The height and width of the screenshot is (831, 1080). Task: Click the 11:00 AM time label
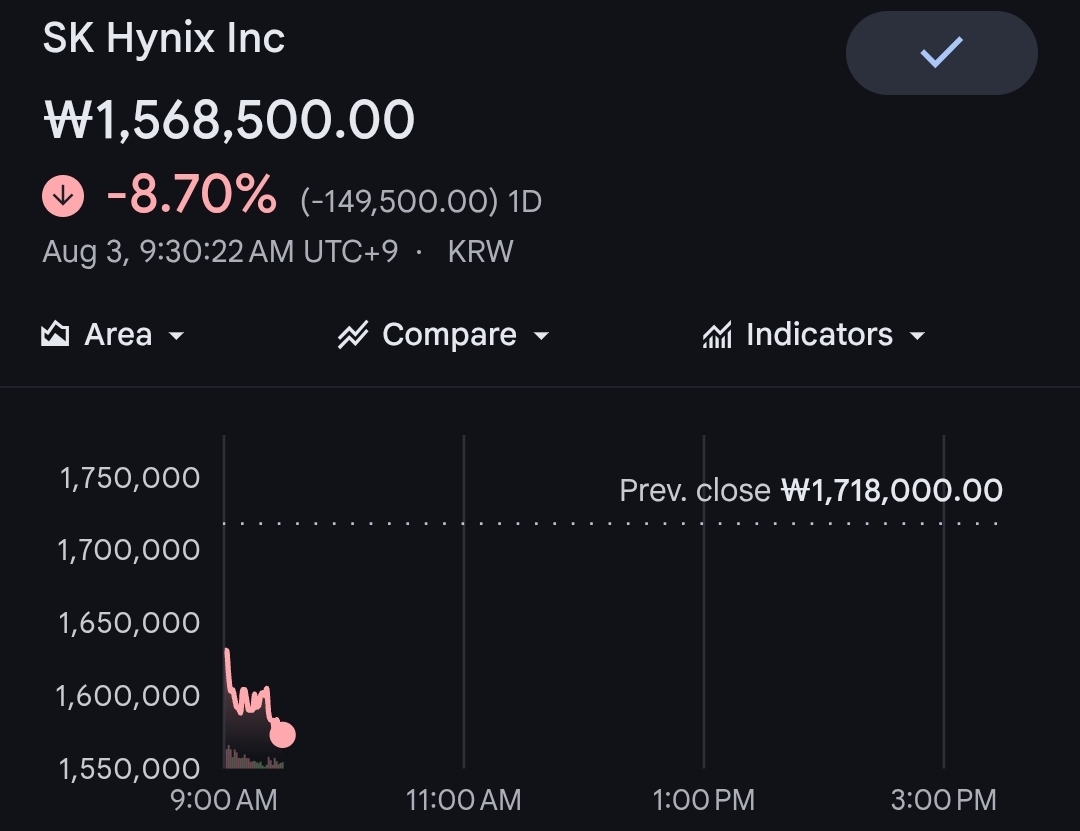pyautogui.click(x=464, y=801)
